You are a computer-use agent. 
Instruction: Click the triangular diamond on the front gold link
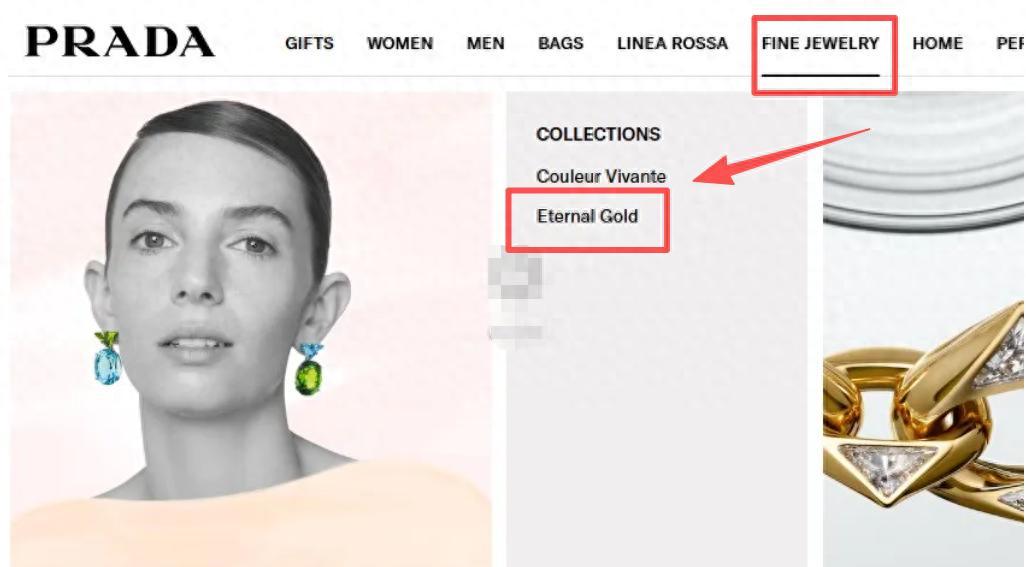pyautogui.click(x=886, y=462)
